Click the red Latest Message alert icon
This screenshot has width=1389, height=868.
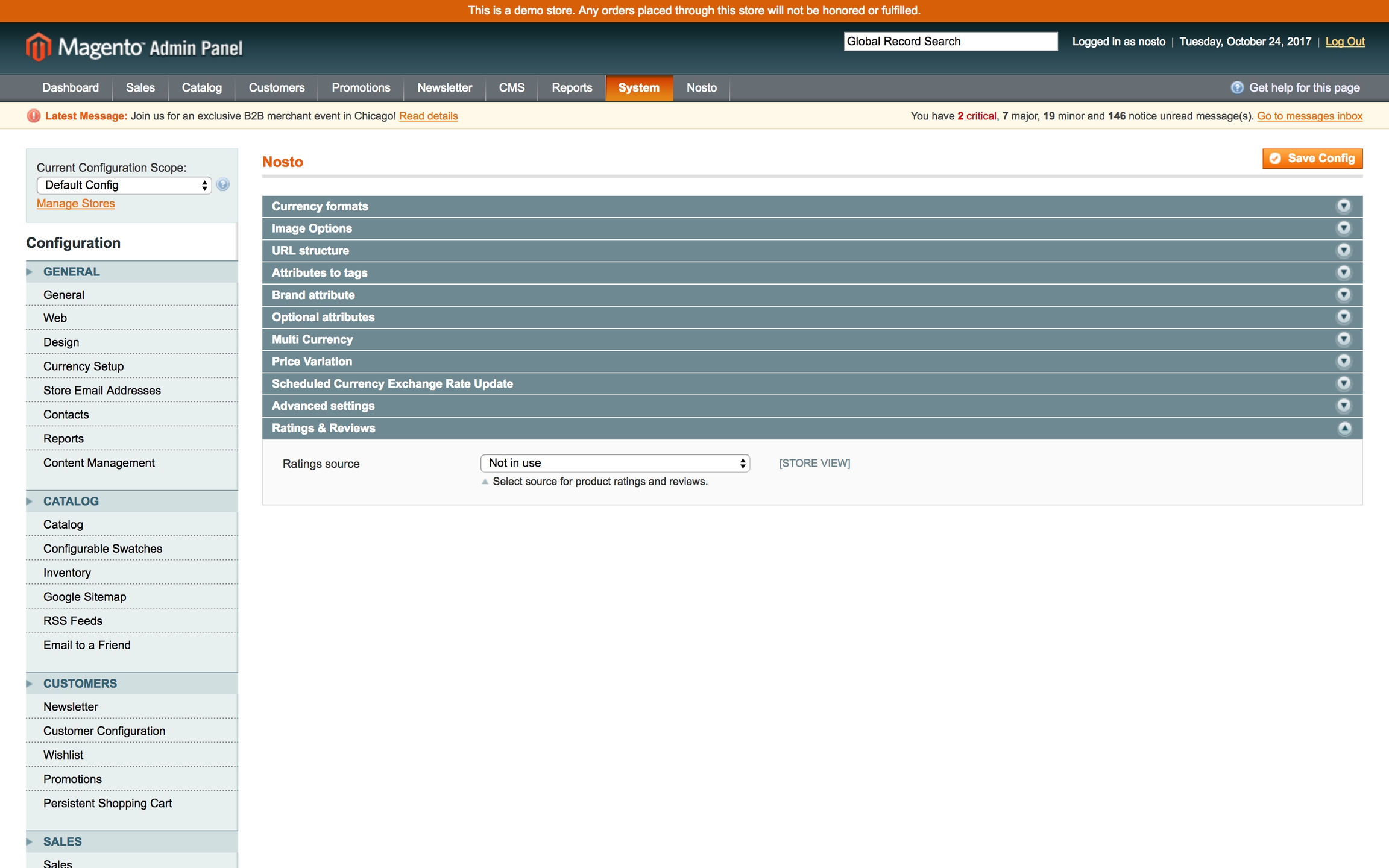(34, 116)
